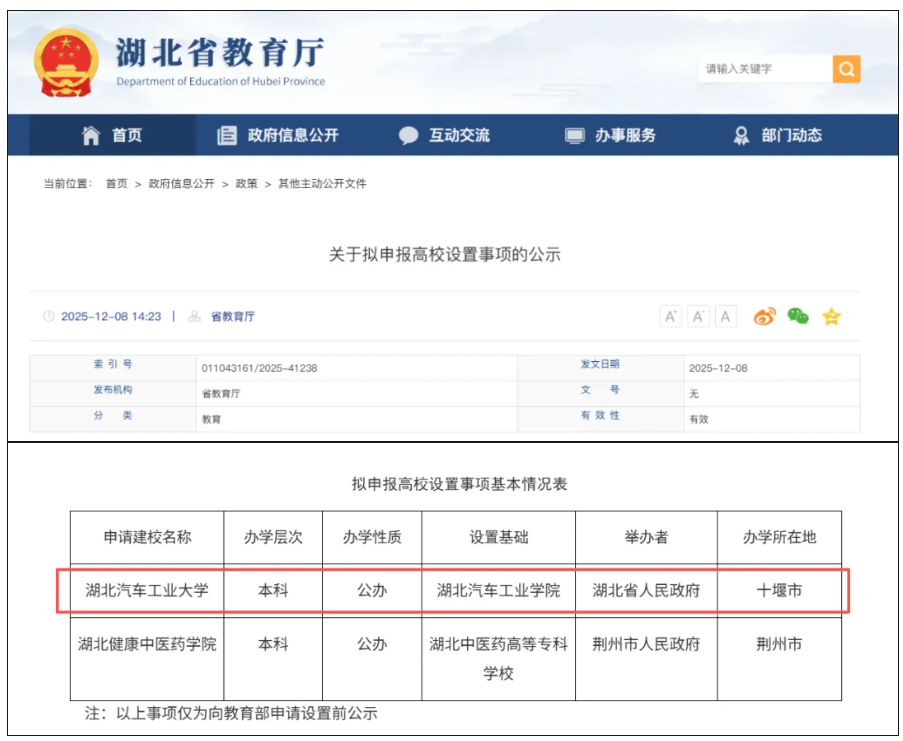Open the 部门动态 navigation menu
903x741 pixels.
point(776,135)
